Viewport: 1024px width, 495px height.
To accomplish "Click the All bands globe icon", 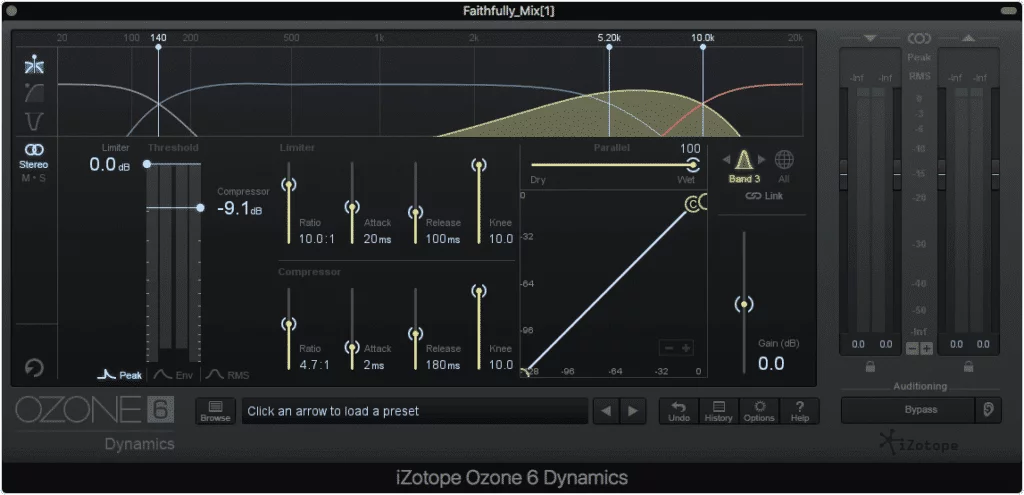I will 785,160.
